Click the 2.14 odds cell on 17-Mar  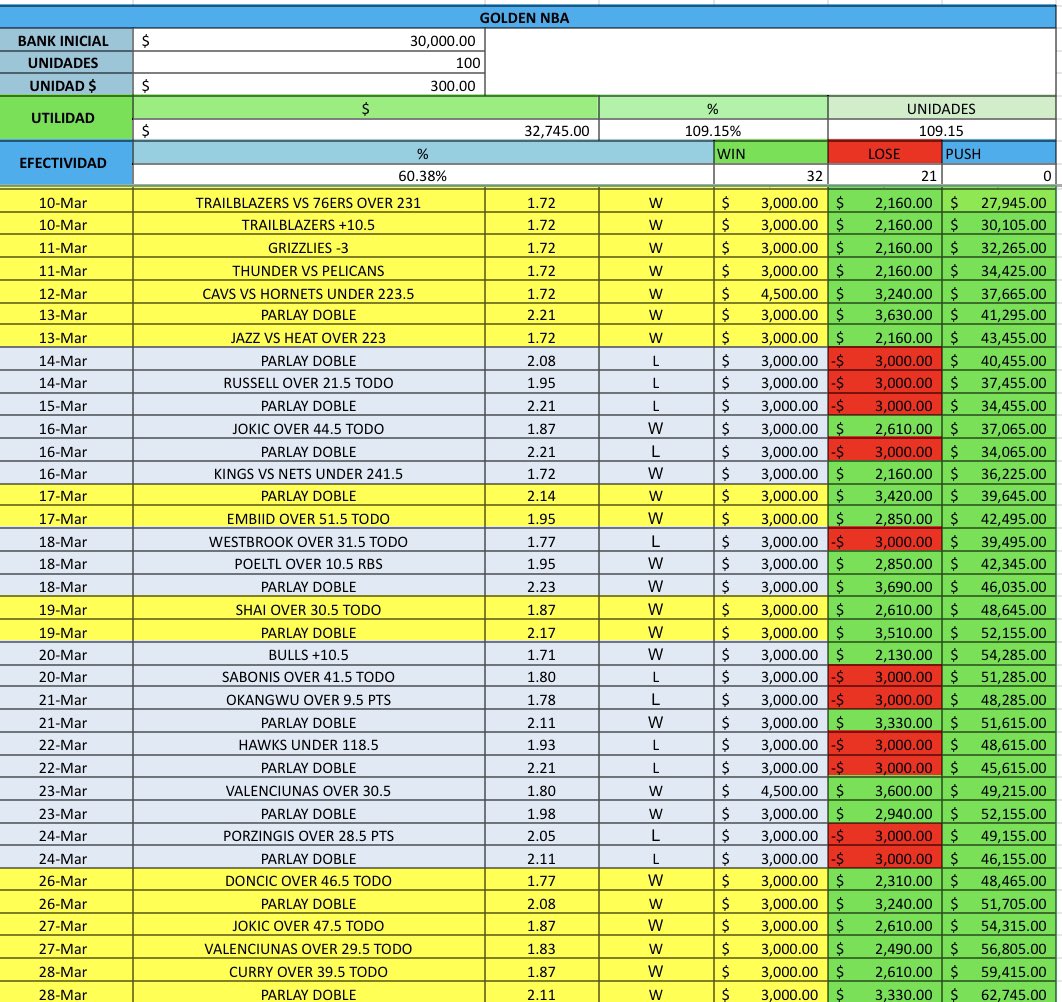coord(541,496)
